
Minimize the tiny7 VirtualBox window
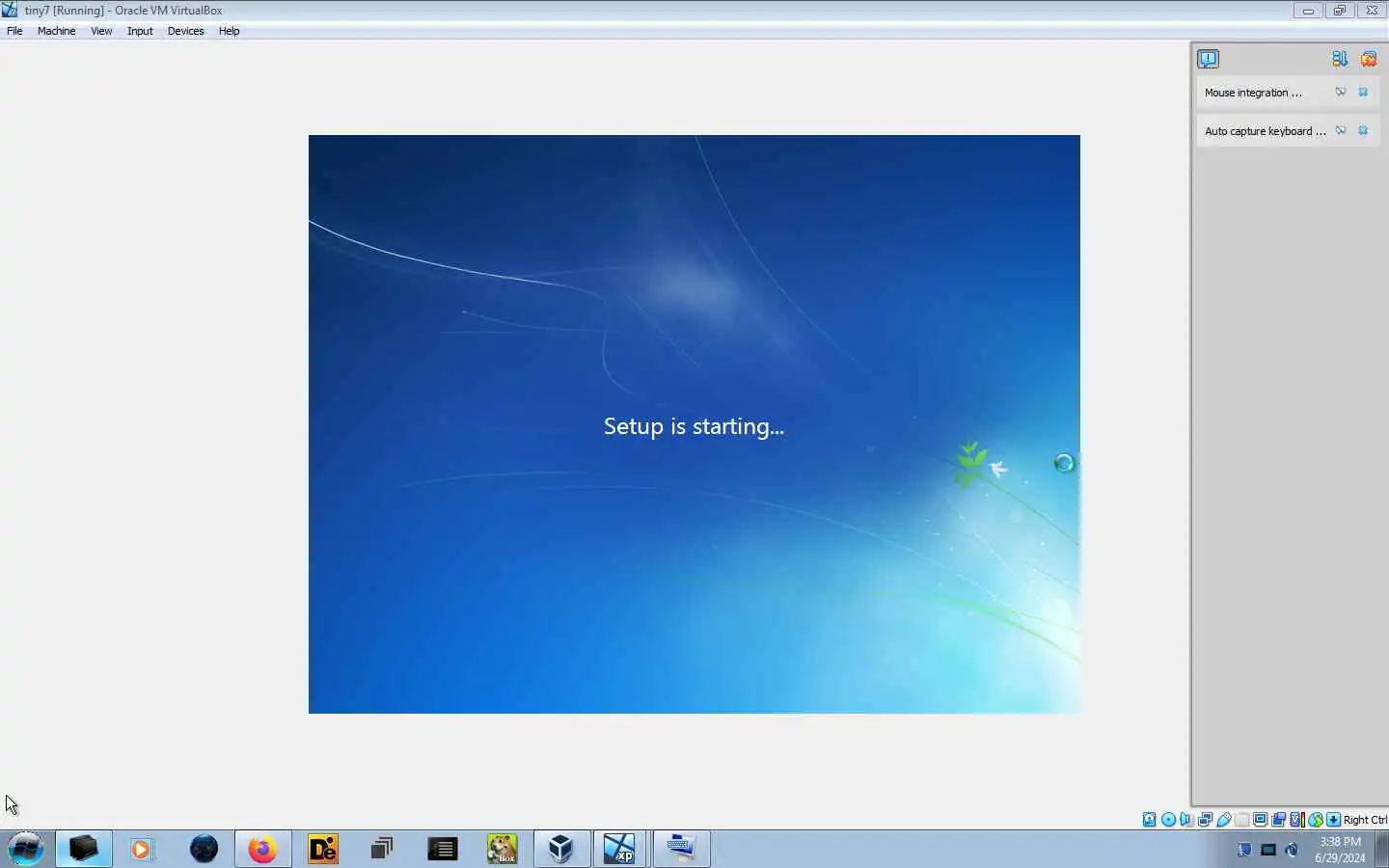(x=1308, y=11)
